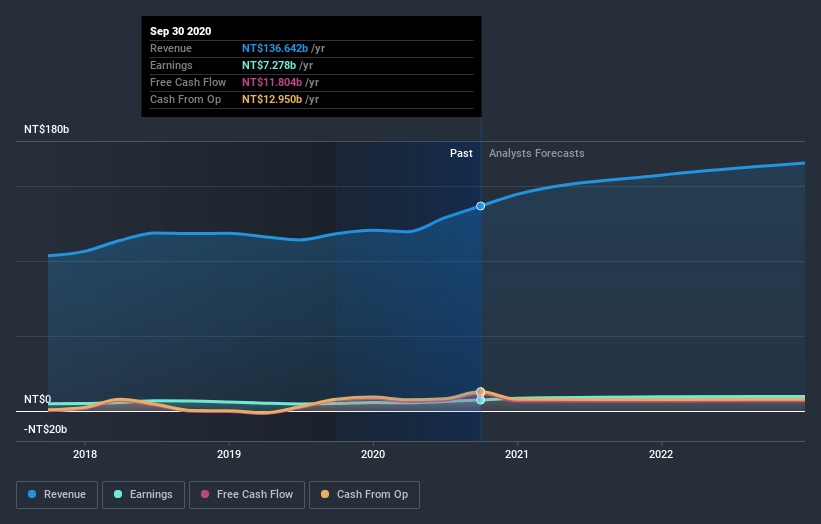The width and height of the screenshot is (821, 524).
Task: Click the Analysts Forecasts label
Action: coord(537,153)
